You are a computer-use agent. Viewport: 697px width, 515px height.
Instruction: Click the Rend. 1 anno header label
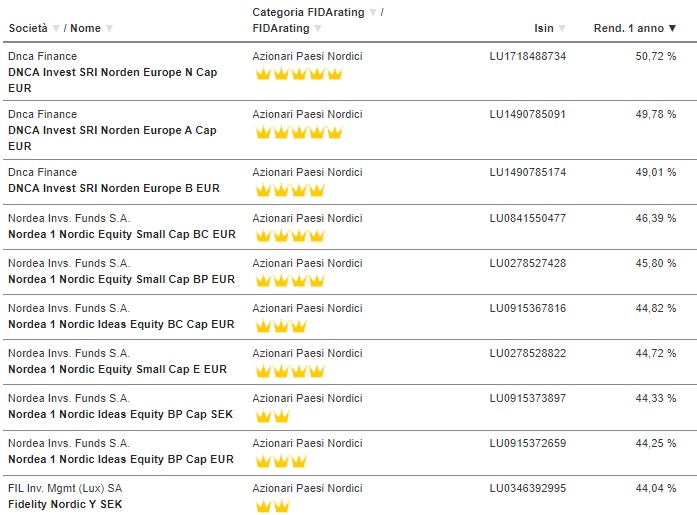click(629, 28)
